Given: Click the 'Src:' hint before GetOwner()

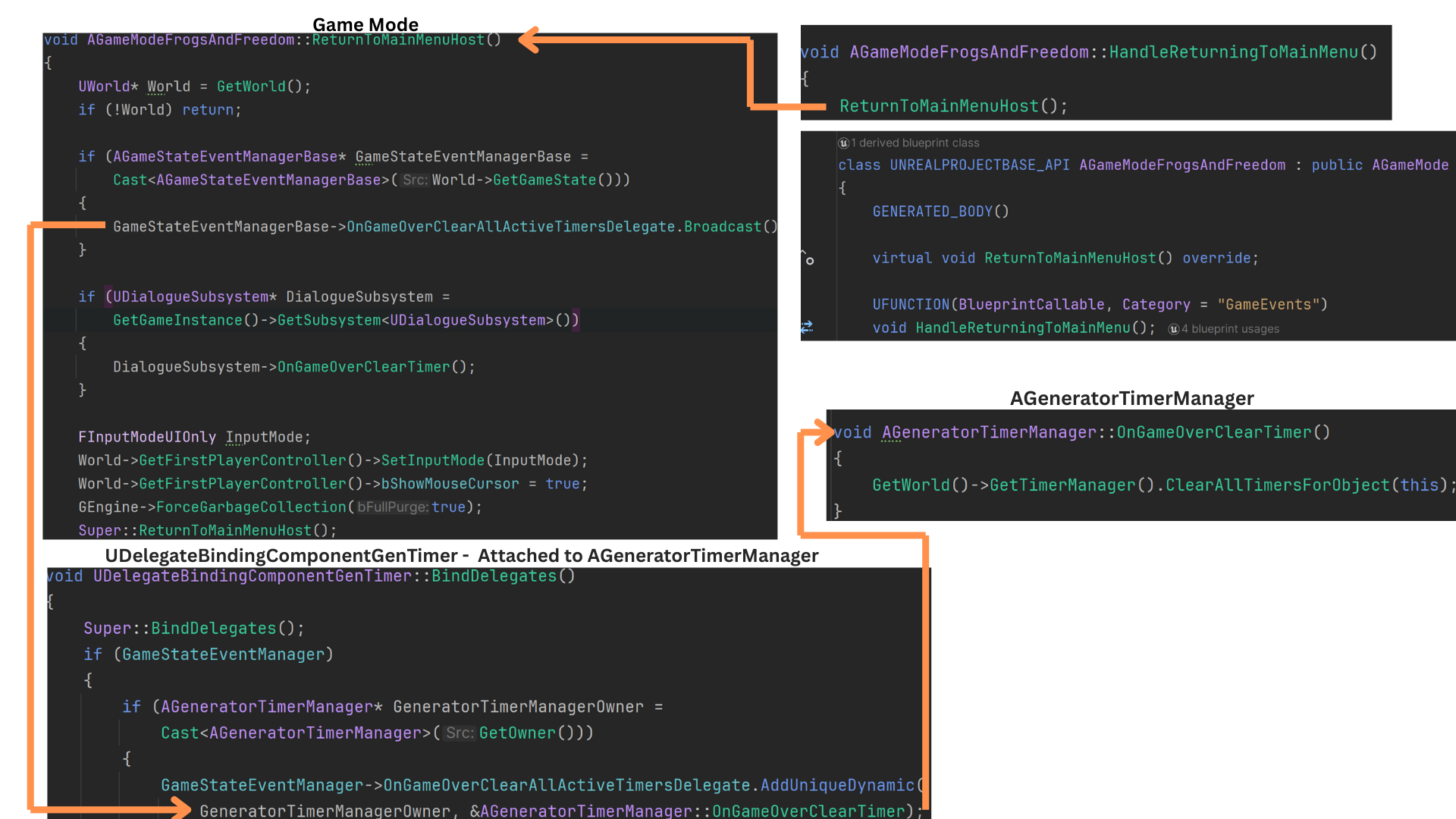Looking at the screenshot, I should point(460,733).
